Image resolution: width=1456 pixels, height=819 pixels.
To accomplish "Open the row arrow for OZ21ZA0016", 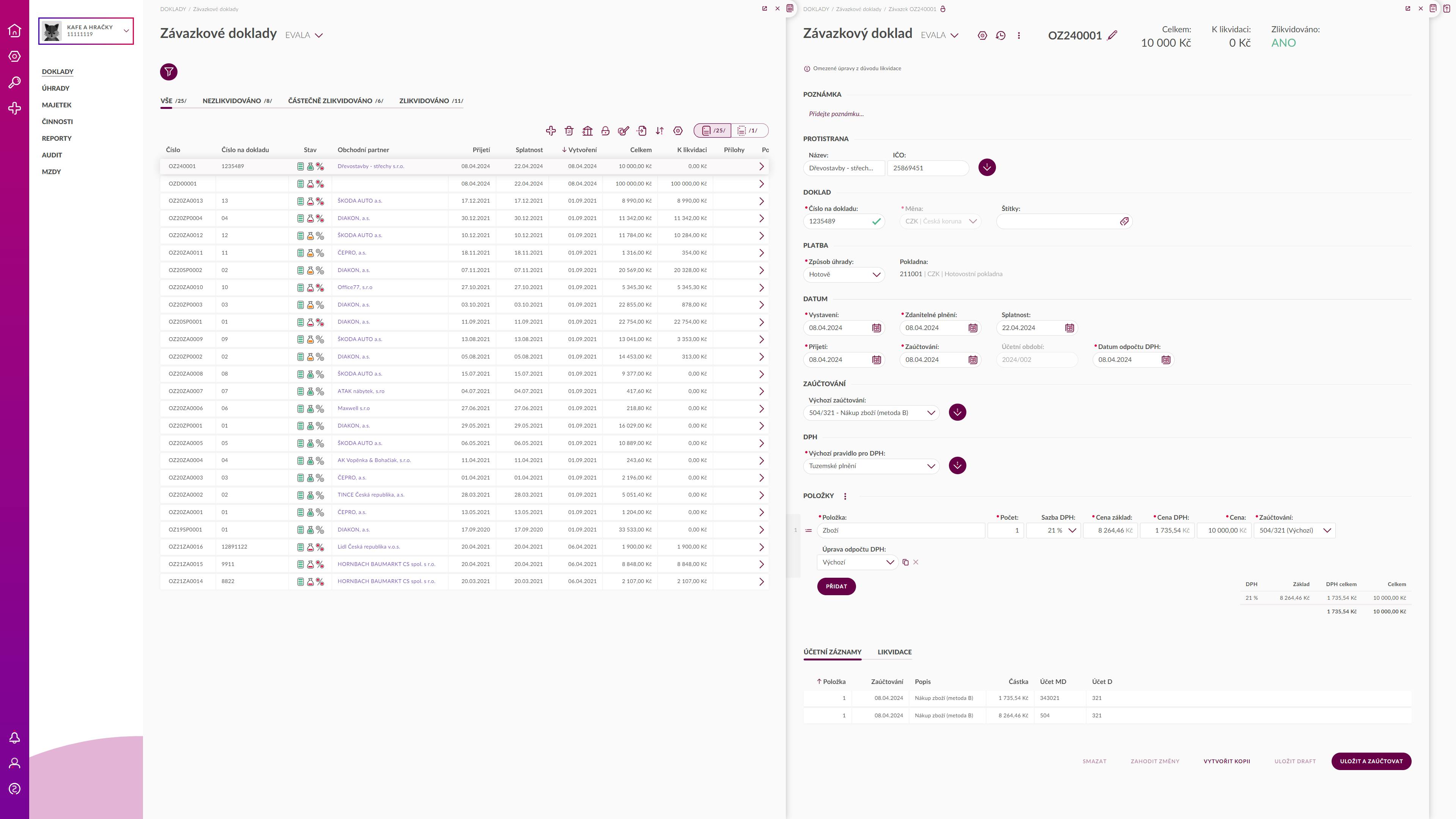I will [761, 547].
